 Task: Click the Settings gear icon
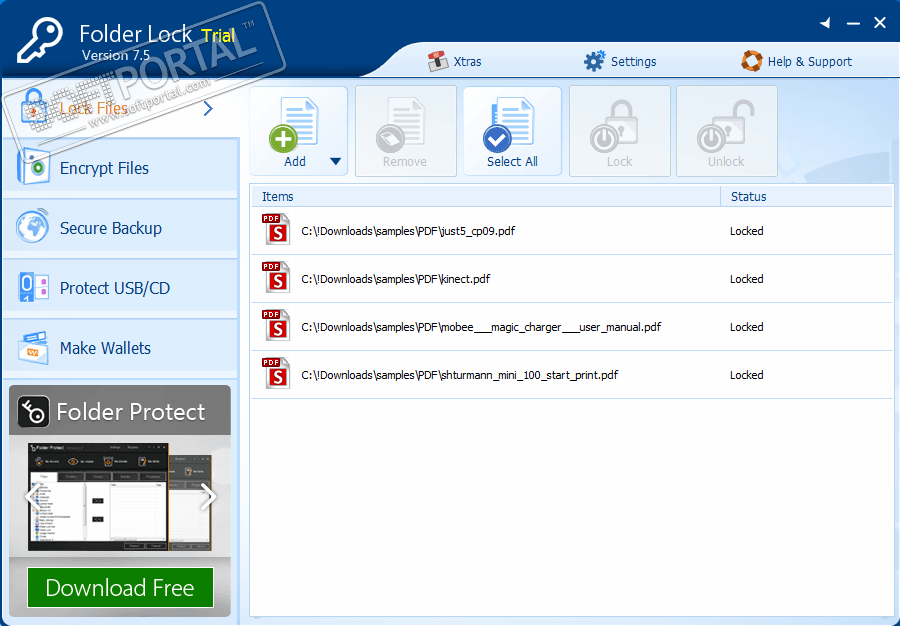[x=594, y=61]
